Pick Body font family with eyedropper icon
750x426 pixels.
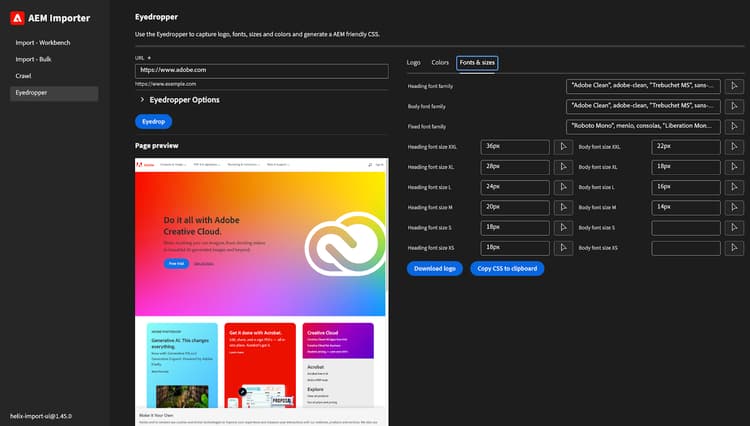pos(734,106)
